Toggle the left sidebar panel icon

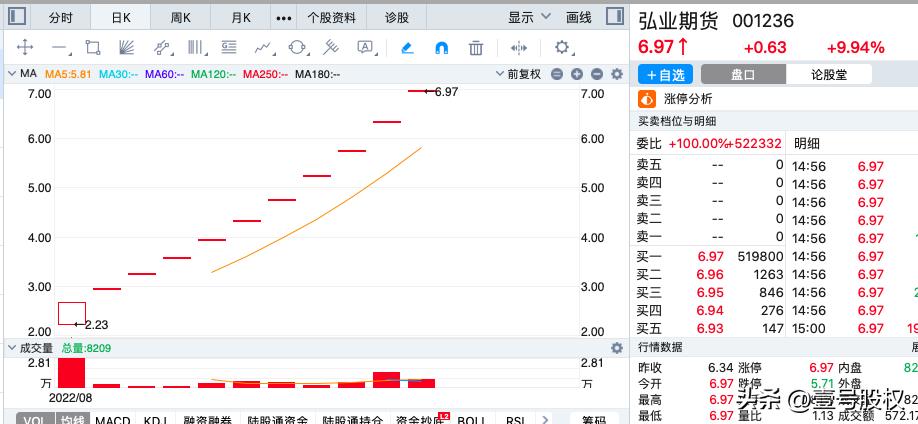pyautogui.click(x=17, y=16)
